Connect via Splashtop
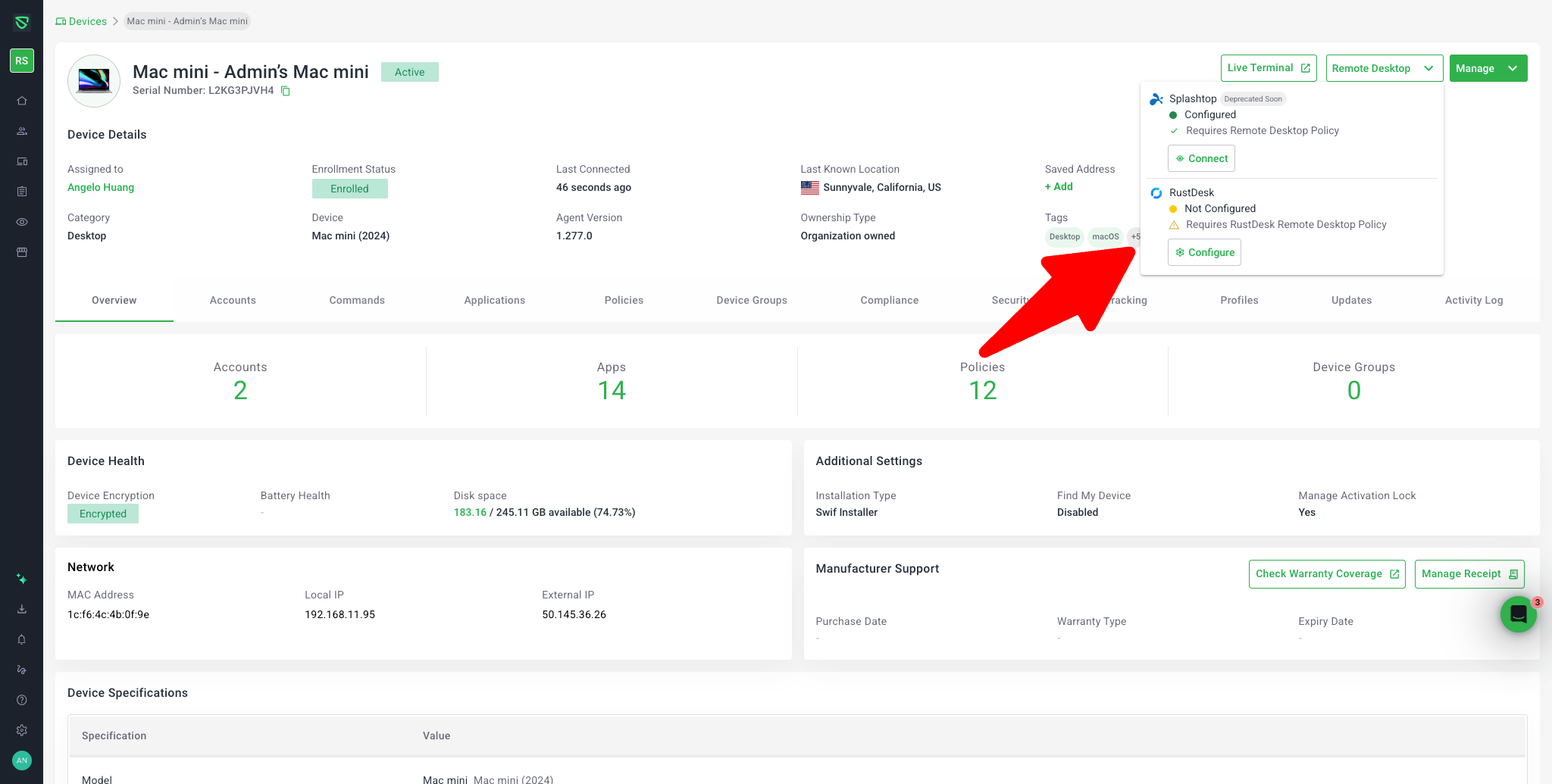This screenshot has height=784, width=1552. click(1201, 158)
